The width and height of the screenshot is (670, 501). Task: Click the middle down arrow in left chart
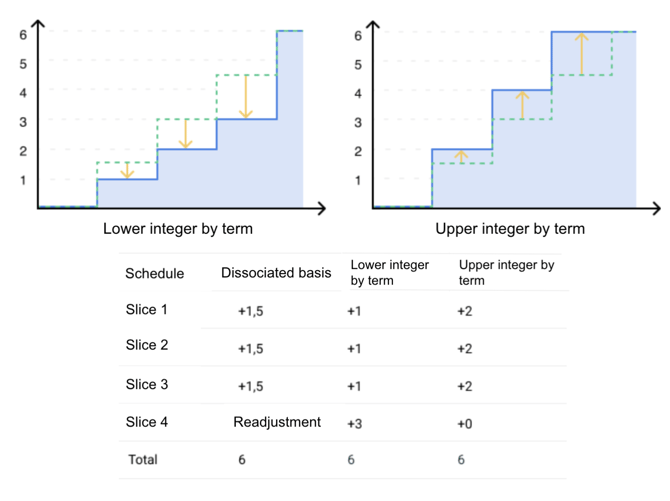[x=186, y=134]
